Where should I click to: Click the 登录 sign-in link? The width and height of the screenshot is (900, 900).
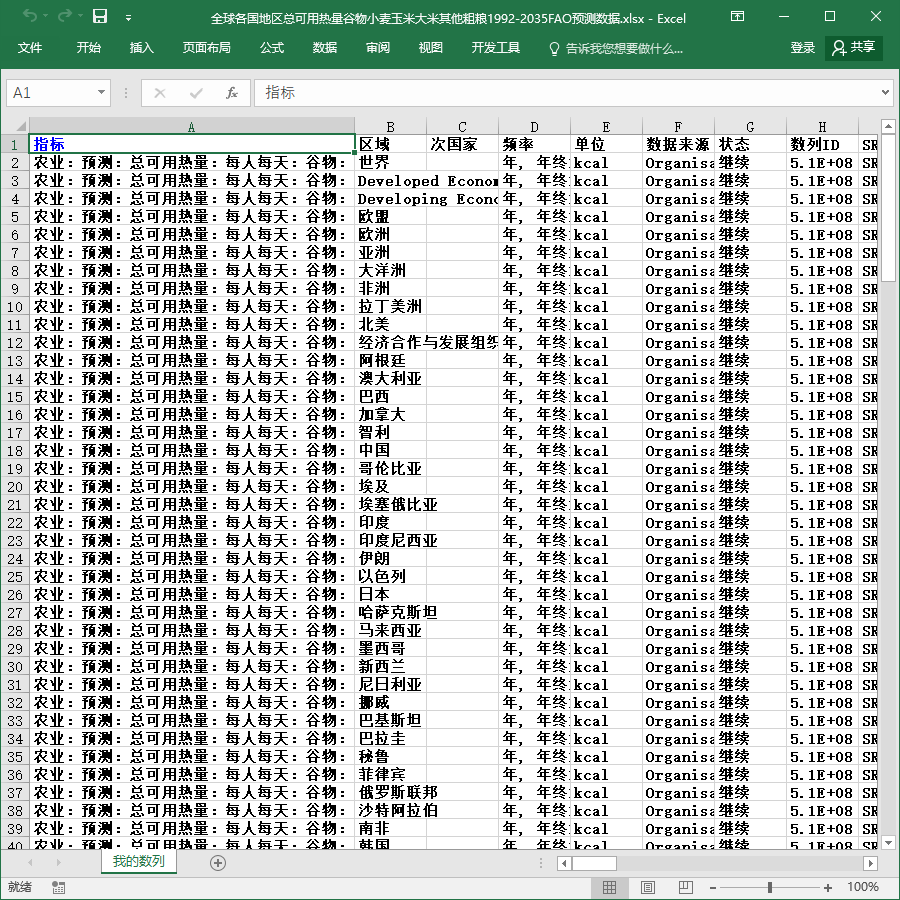[802, 48]
